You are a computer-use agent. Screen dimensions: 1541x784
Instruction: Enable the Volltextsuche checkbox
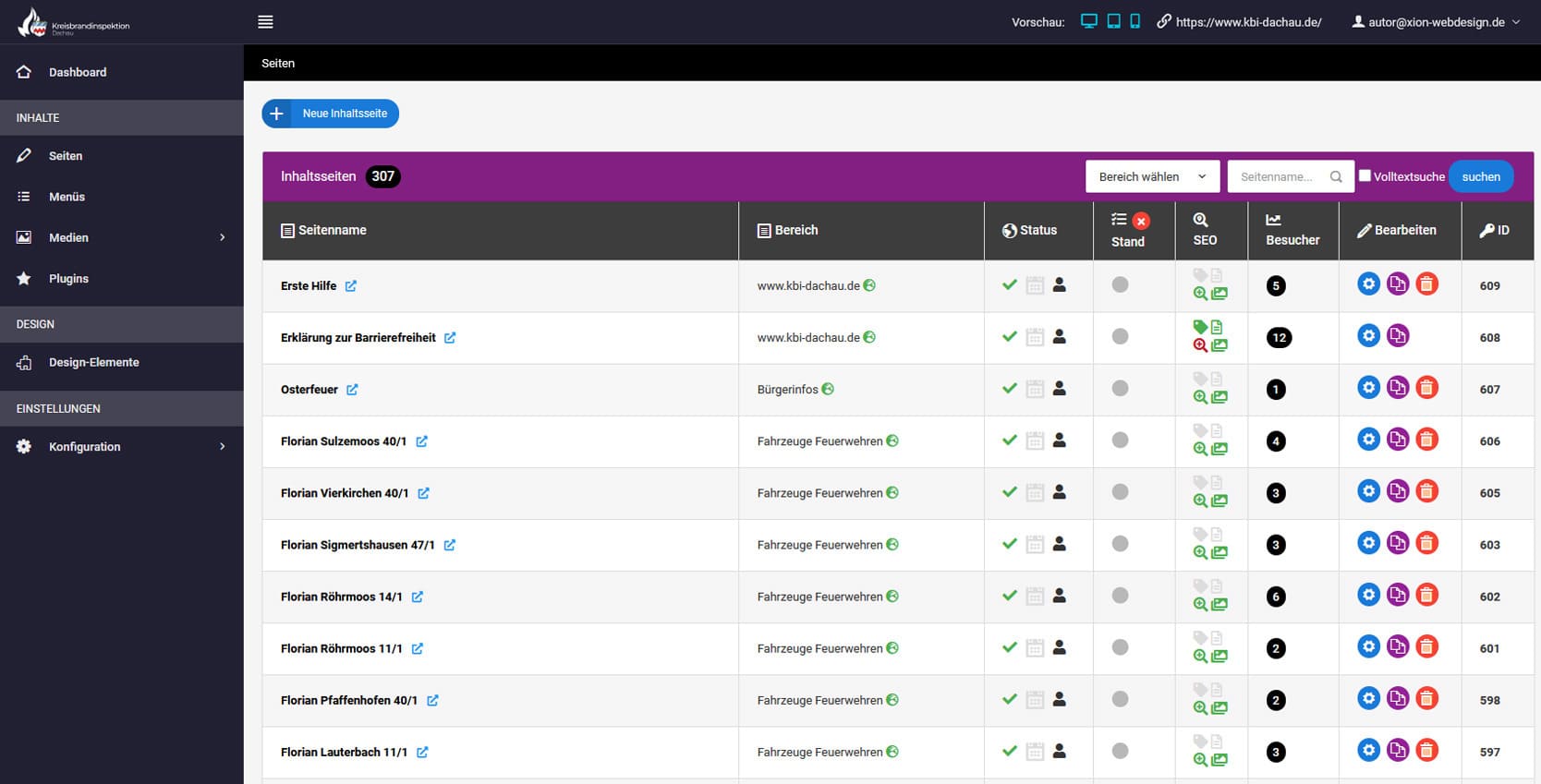point(1365,175)
